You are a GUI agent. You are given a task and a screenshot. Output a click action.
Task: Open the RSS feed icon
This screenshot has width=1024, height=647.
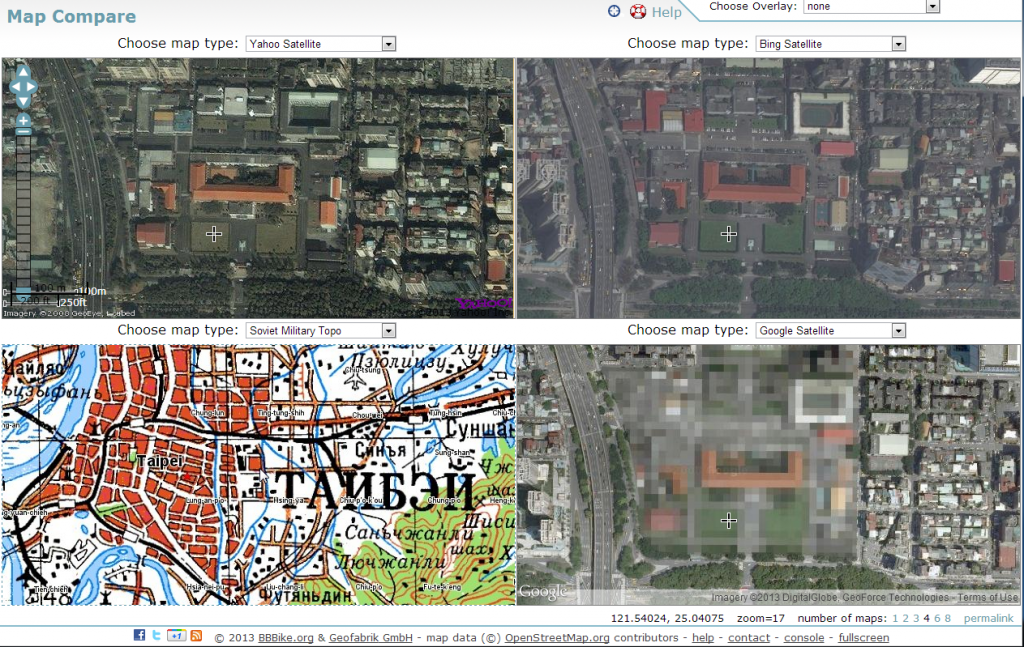(x=196, y=635)
